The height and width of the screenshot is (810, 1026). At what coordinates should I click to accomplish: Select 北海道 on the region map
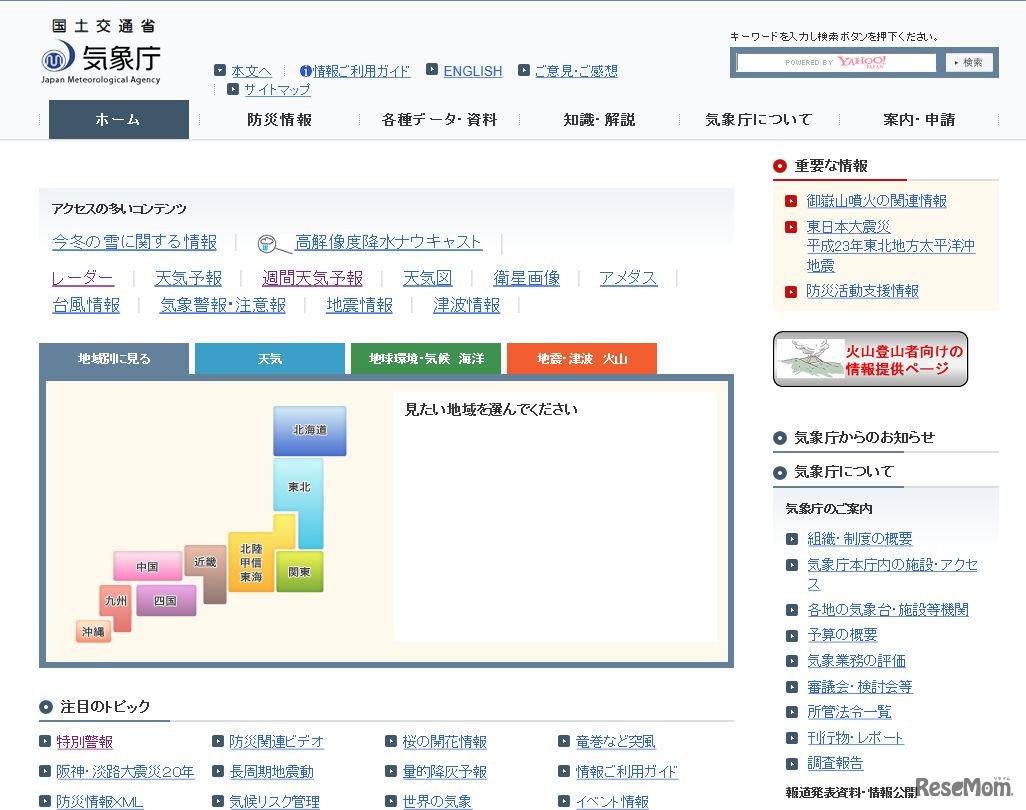[309, 430]
